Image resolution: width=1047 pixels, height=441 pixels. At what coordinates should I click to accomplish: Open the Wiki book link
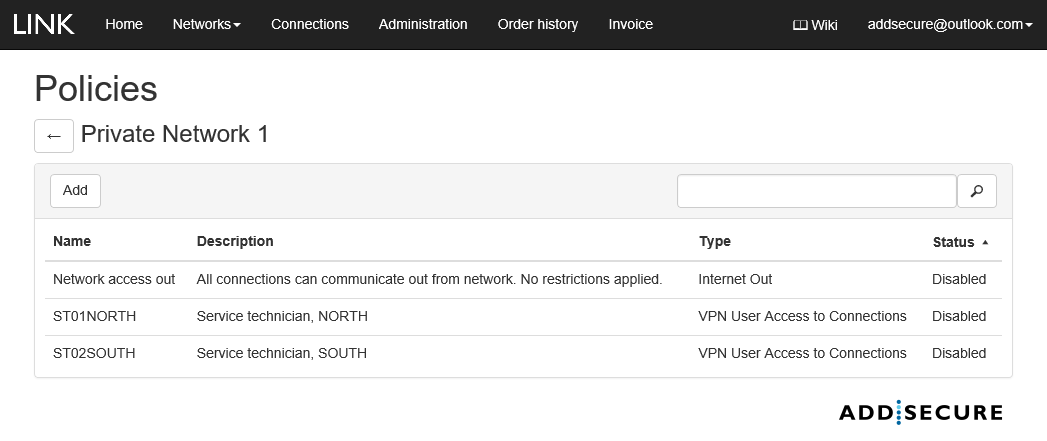tap(815, 25)
